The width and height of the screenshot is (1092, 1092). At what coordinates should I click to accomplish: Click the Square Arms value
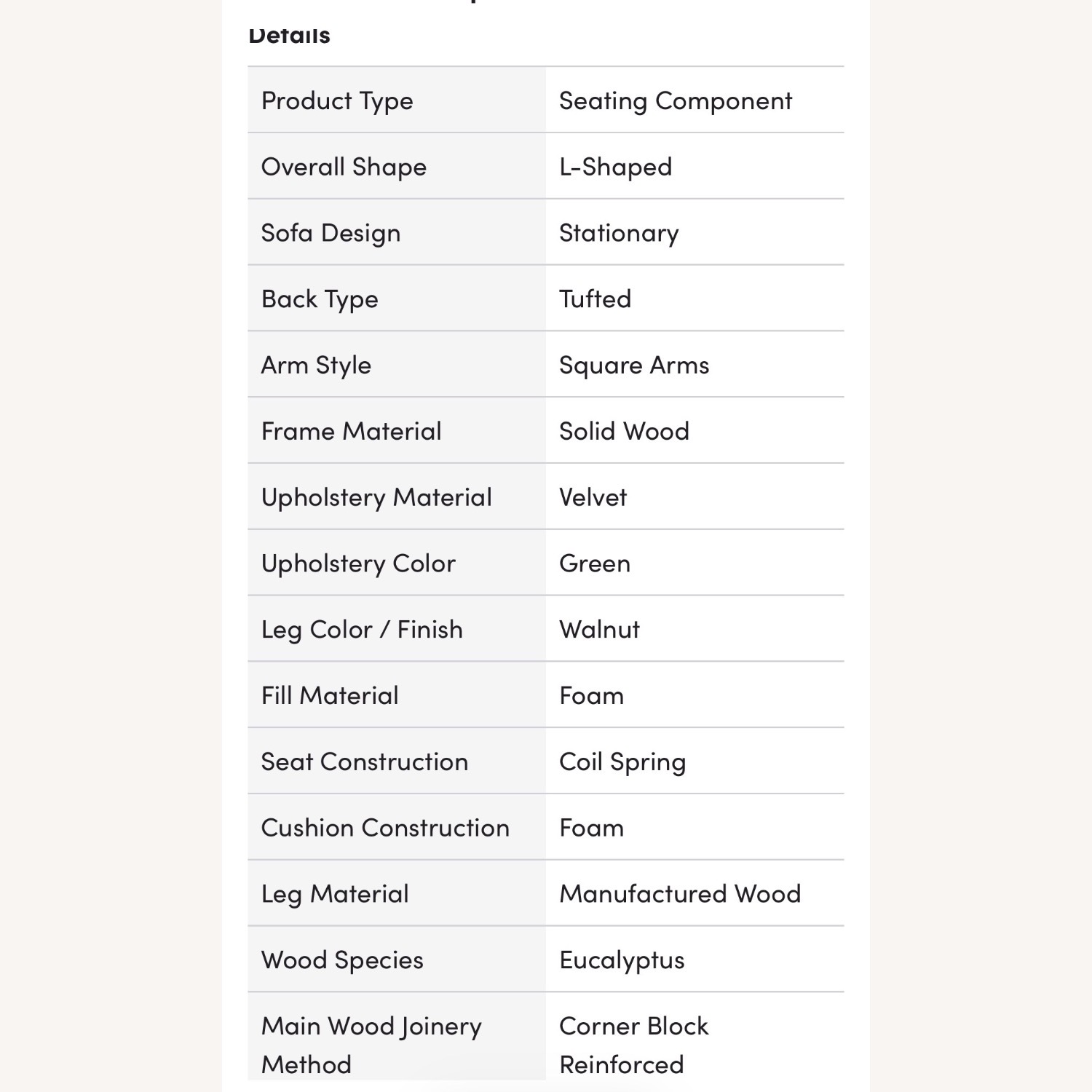click(634, 365)
